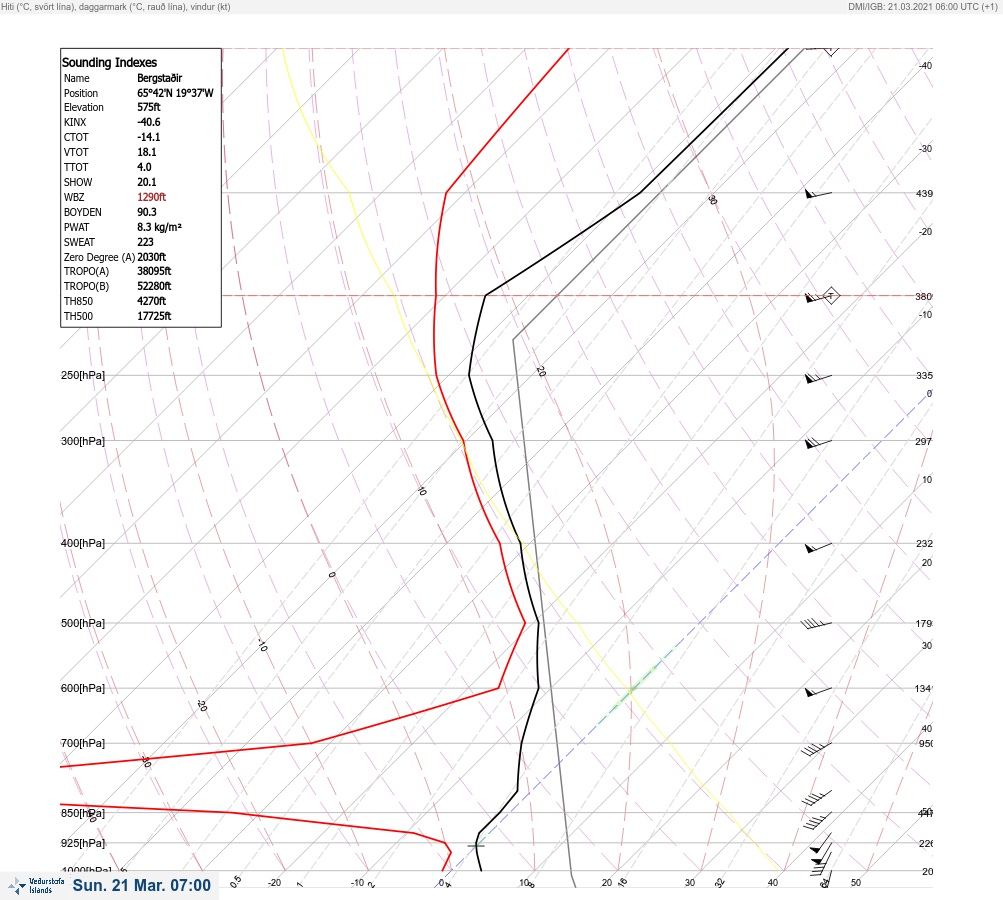Screen dimensions: 1003x900
Task: Click the Veðurstofa Íslands logo
Action: point(36,886)
